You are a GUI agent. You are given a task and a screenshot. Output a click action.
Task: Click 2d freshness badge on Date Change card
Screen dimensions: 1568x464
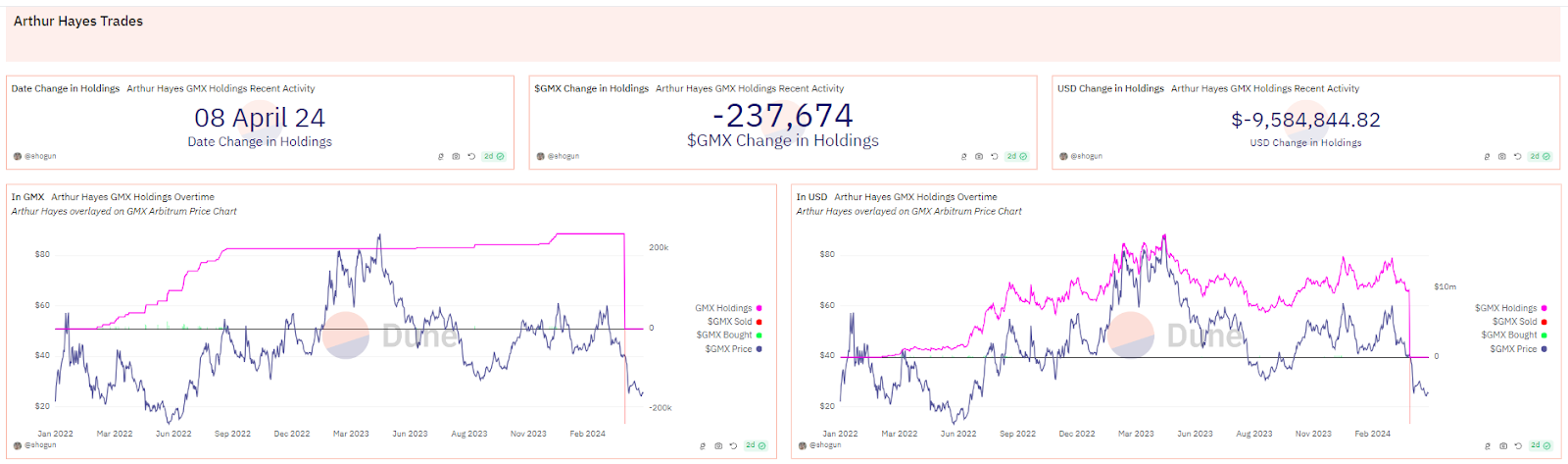click(494, 156)
